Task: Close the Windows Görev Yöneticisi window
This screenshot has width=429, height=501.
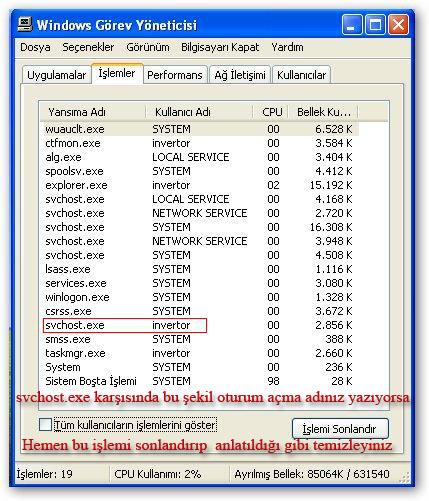Action: pos(398,25)
